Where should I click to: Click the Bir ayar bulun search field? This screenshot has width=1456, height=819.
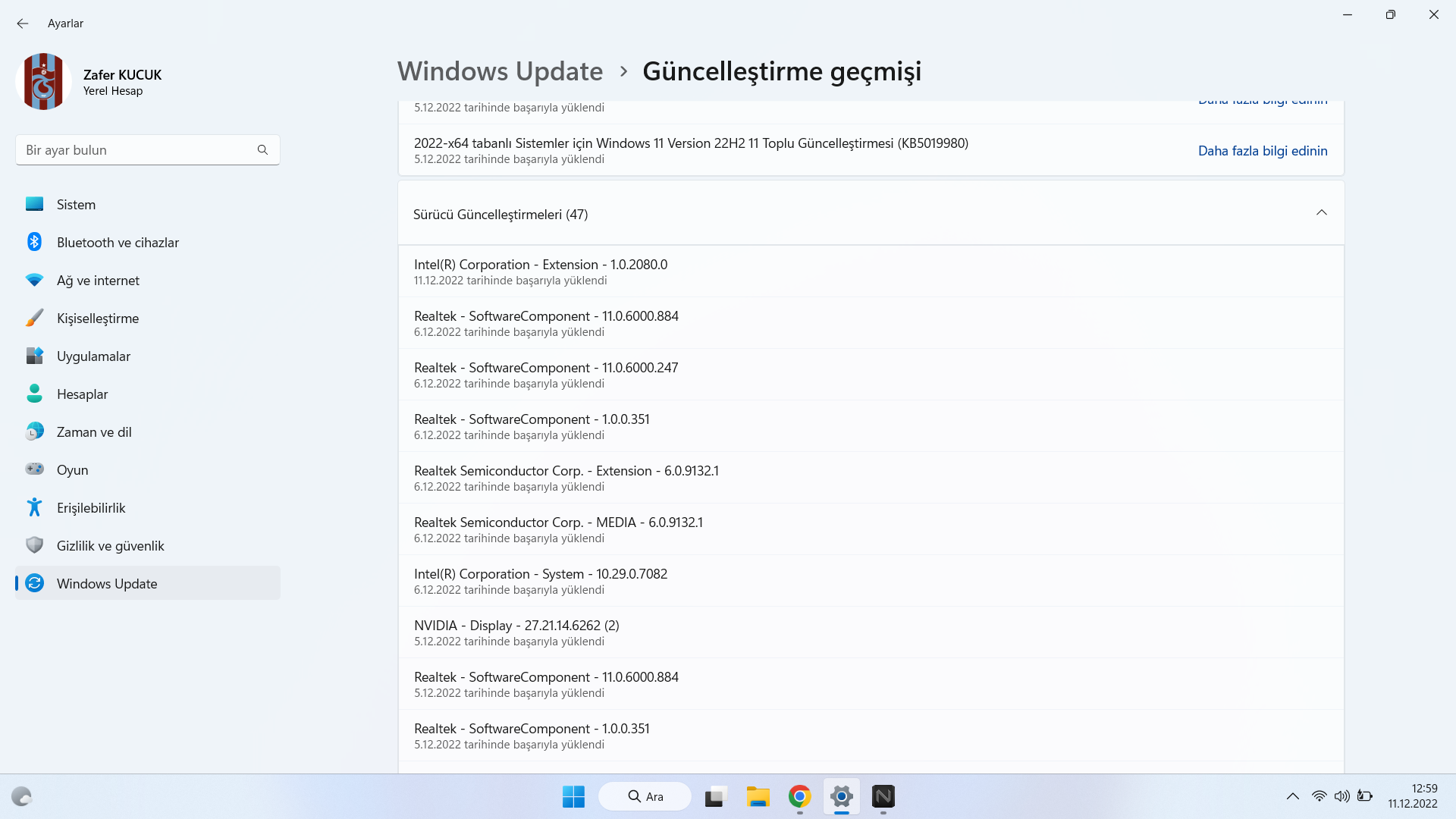pyautogui.click(x=136, y=150)
